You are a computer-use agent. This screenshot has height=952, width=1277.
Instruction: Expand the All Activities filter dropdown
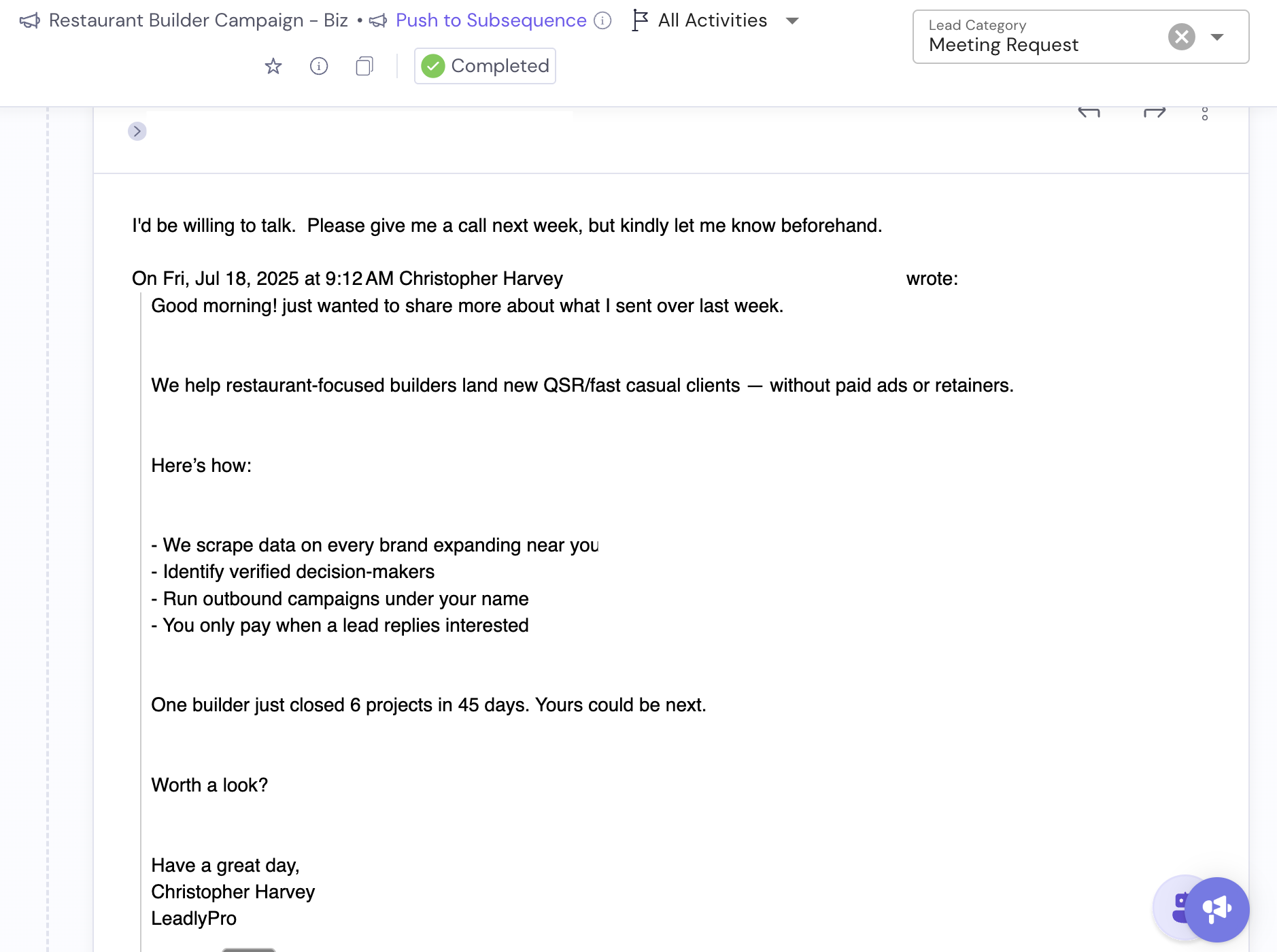[x=792, y=20]
